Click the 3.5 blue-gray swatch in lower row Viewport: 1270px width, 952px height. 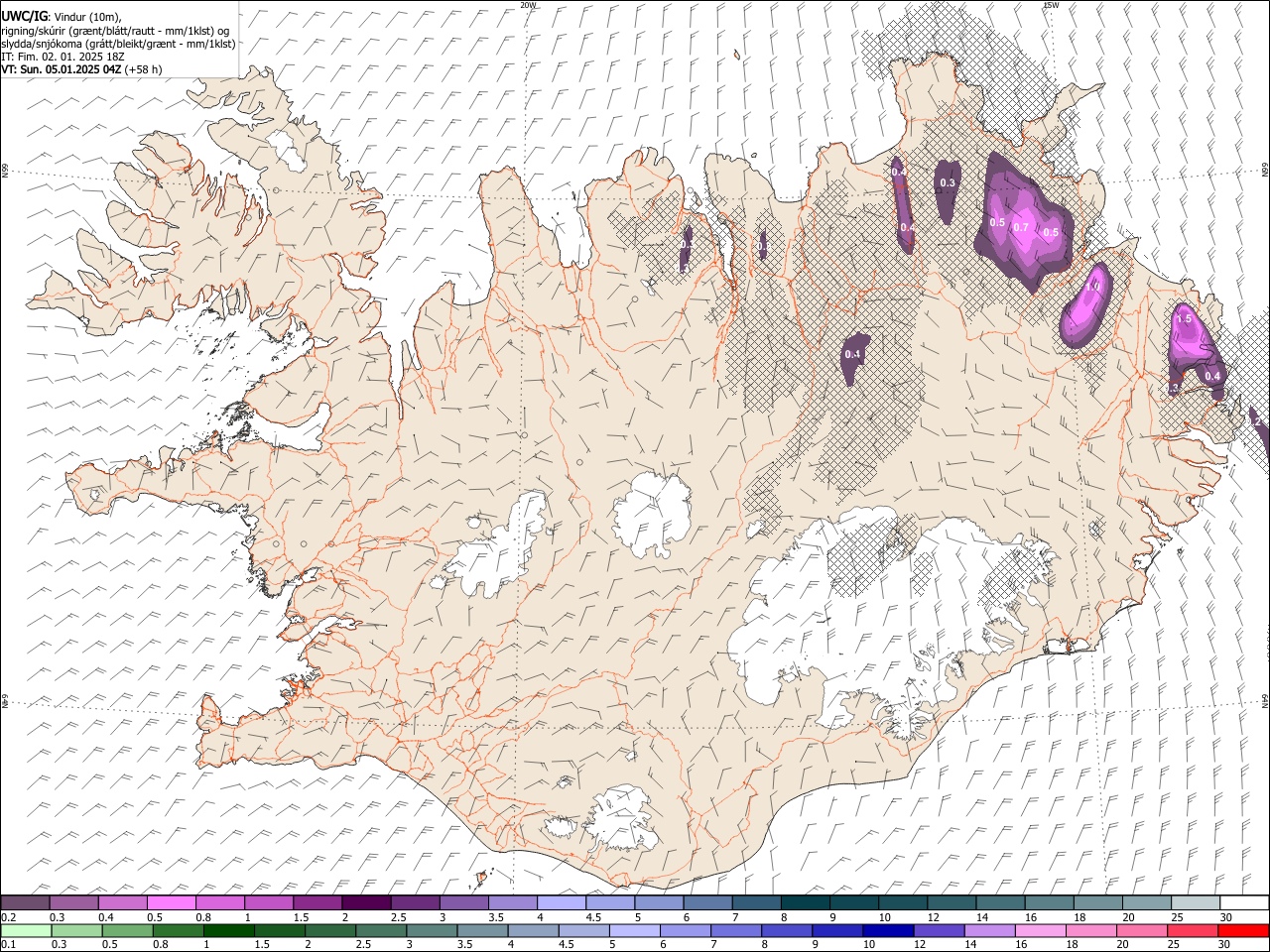coord(482,930)
